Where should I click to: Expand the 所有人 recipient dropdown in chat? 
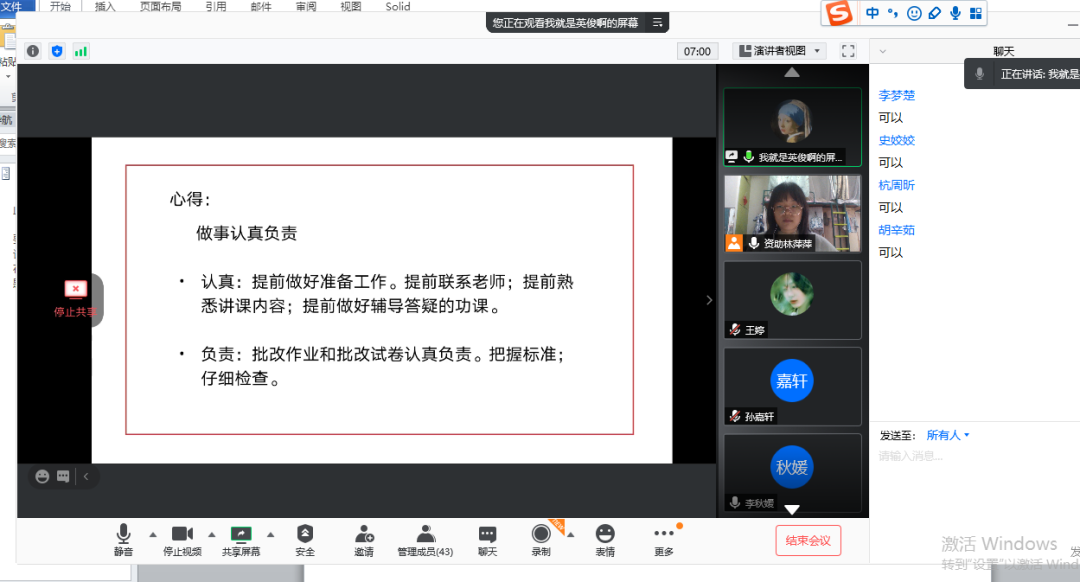[948, 435]
